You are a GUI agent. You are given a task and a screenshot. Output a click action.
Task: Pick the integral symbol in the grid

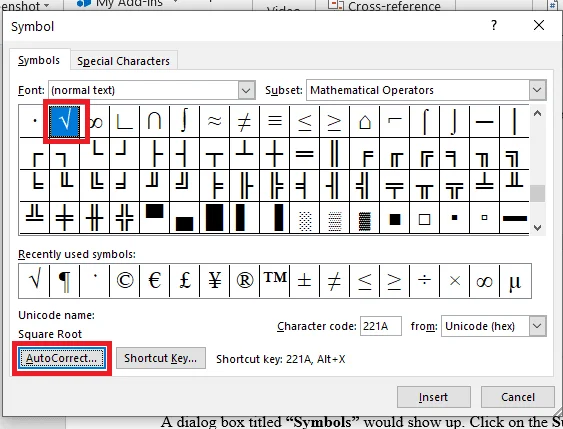(x=185, y=121)
